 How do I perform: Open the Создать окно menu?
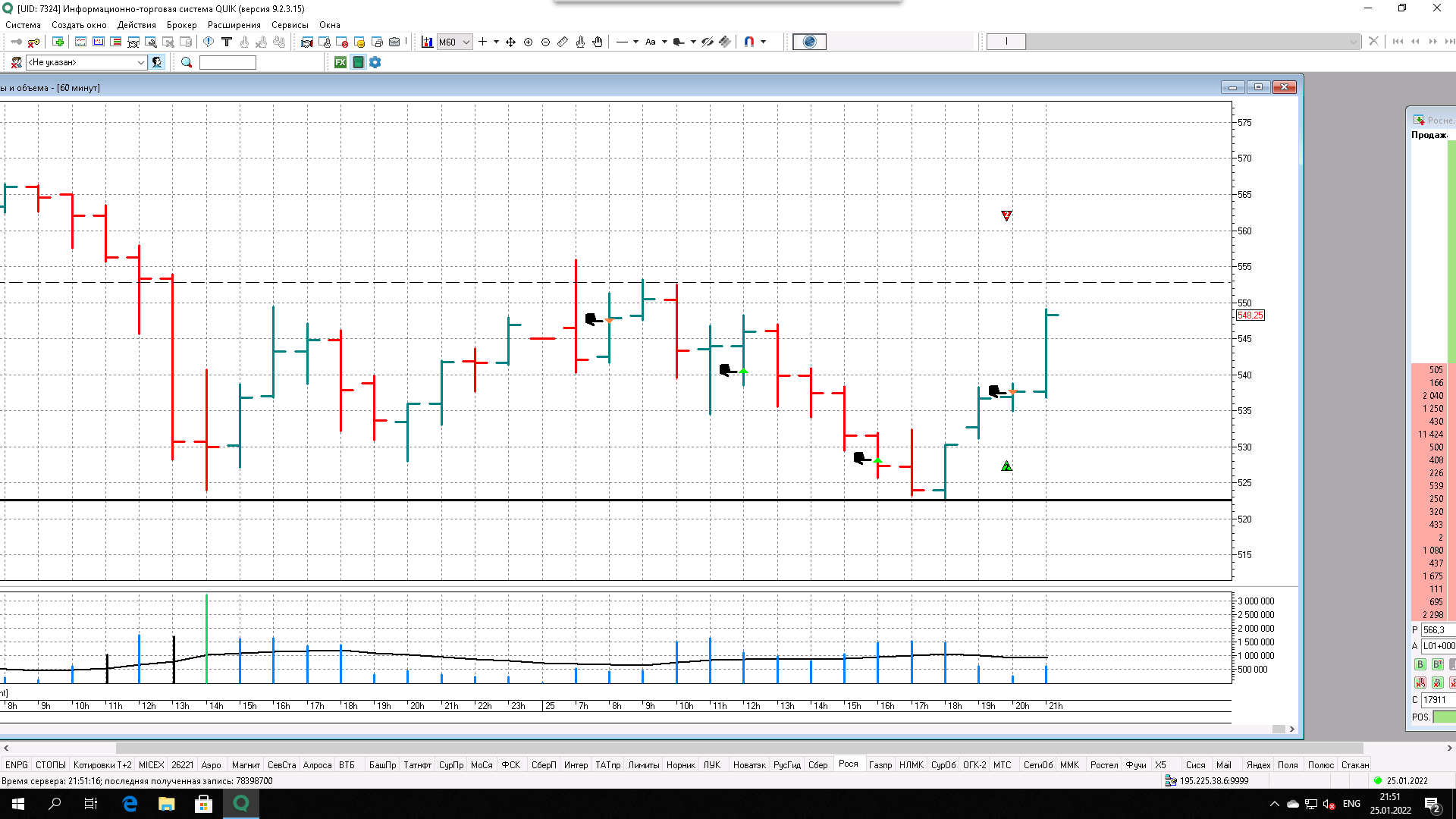79,25
